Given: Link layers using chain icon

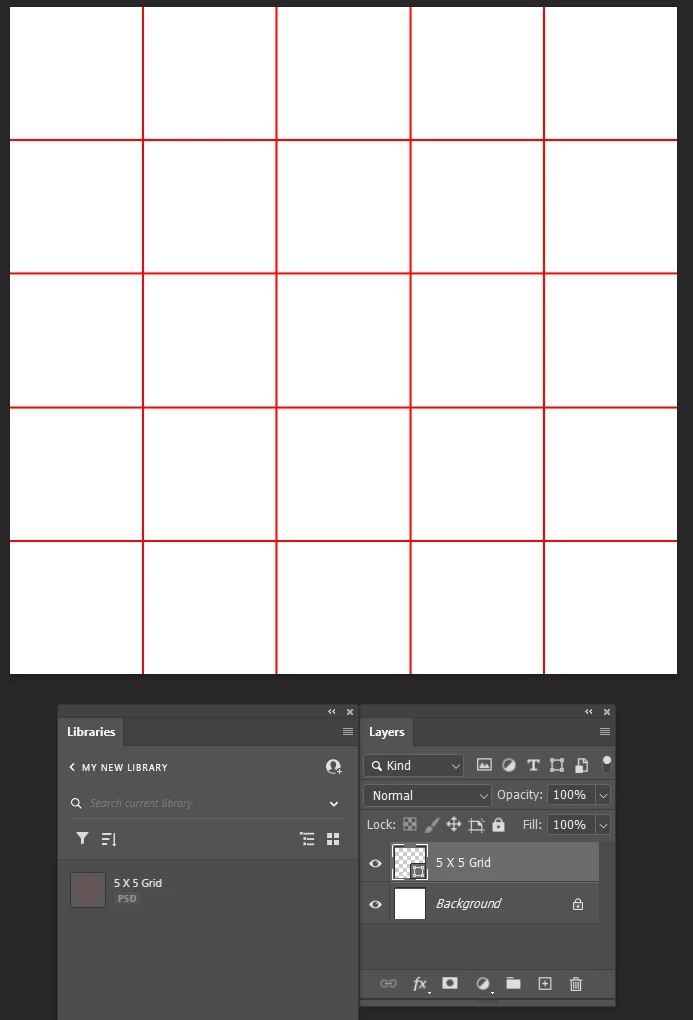Looking at the screenshot, I should coord(388,984).
